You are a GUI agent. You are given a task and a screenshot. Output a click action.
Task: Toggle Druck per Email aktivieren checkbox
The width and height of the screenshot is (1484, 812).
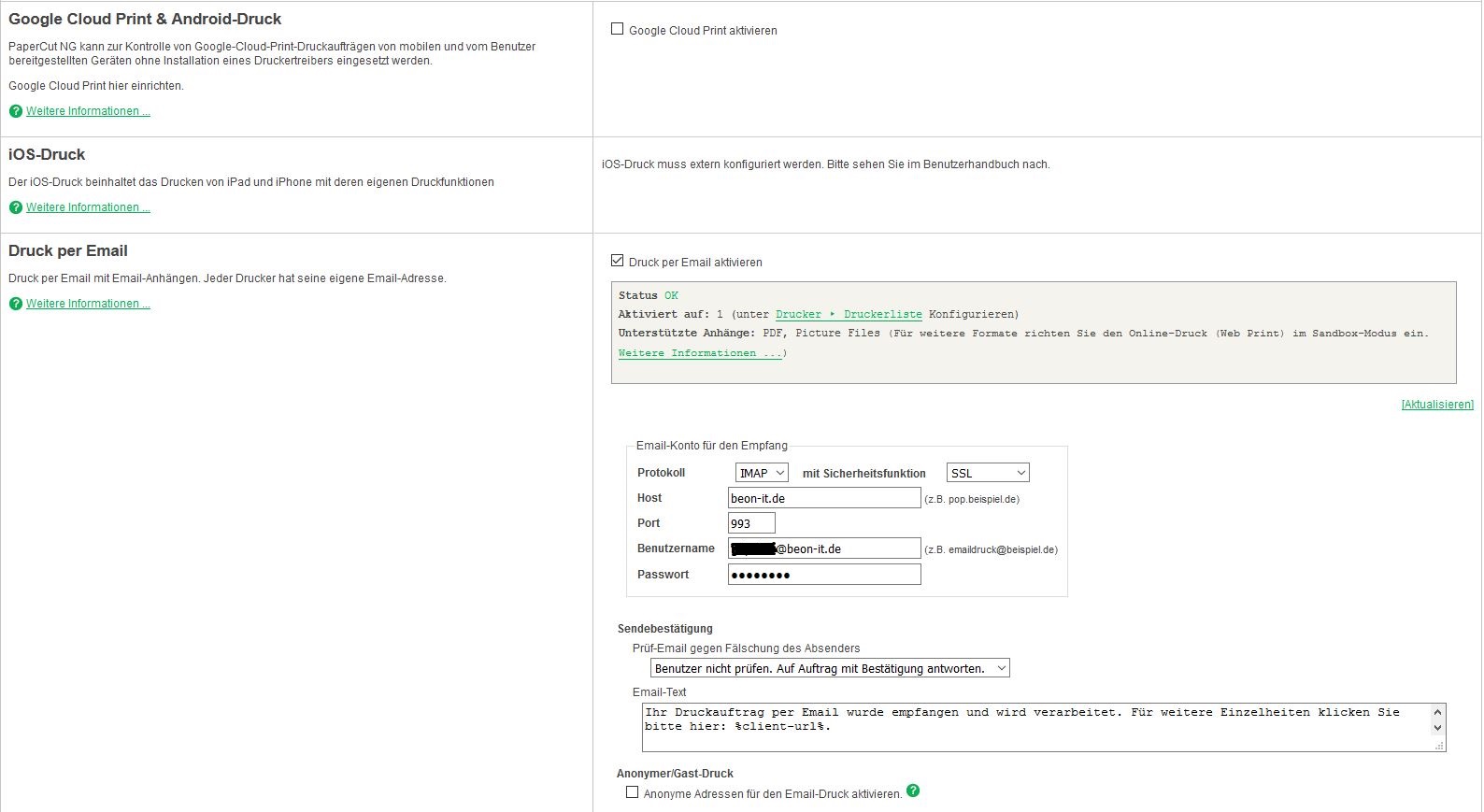tap(617, 261)
